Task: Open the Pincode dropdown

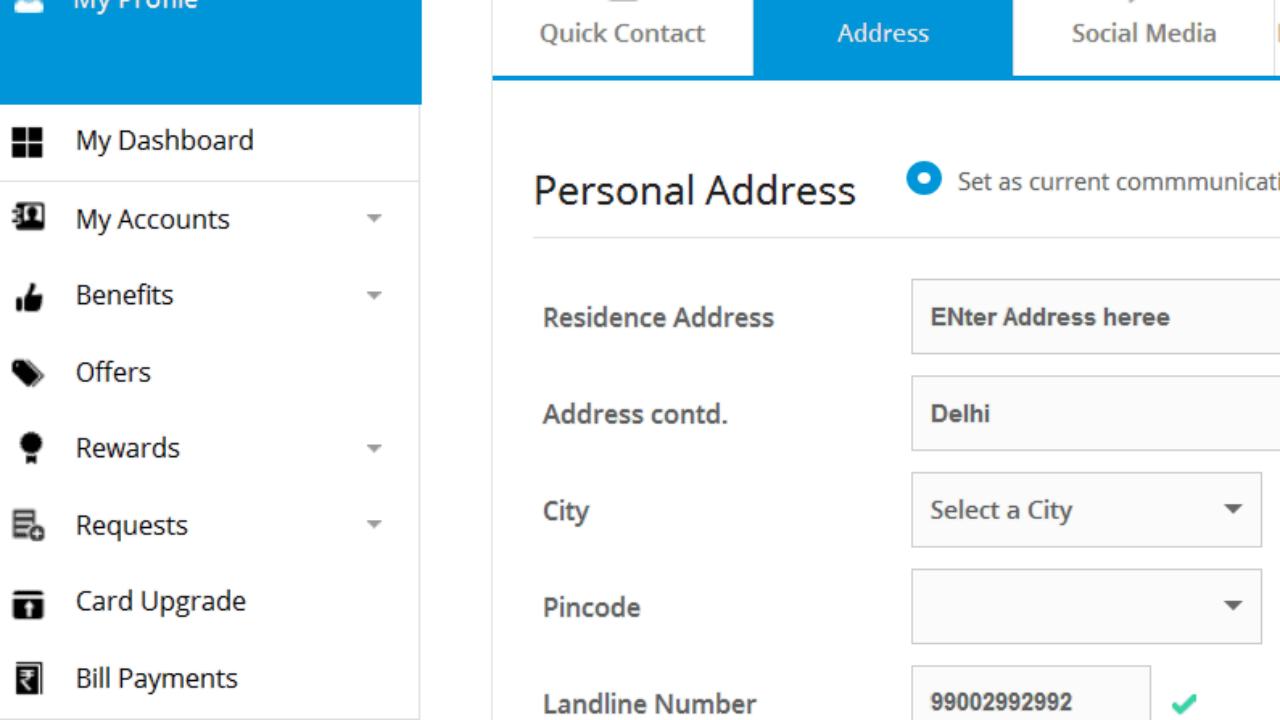Action: [1086, 607]
